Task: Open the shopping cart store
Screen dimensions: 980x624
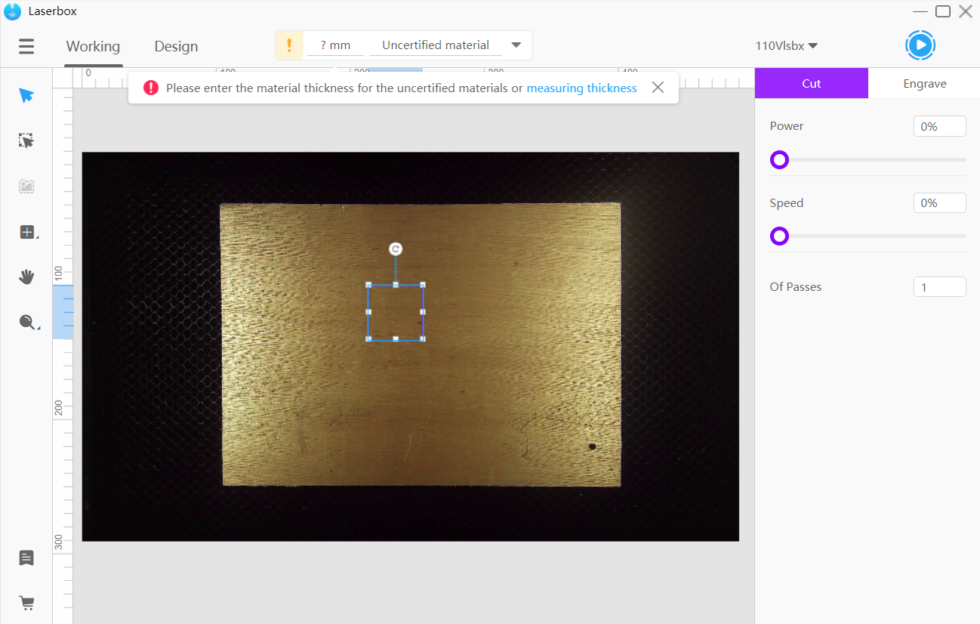Action: (26, 603)
